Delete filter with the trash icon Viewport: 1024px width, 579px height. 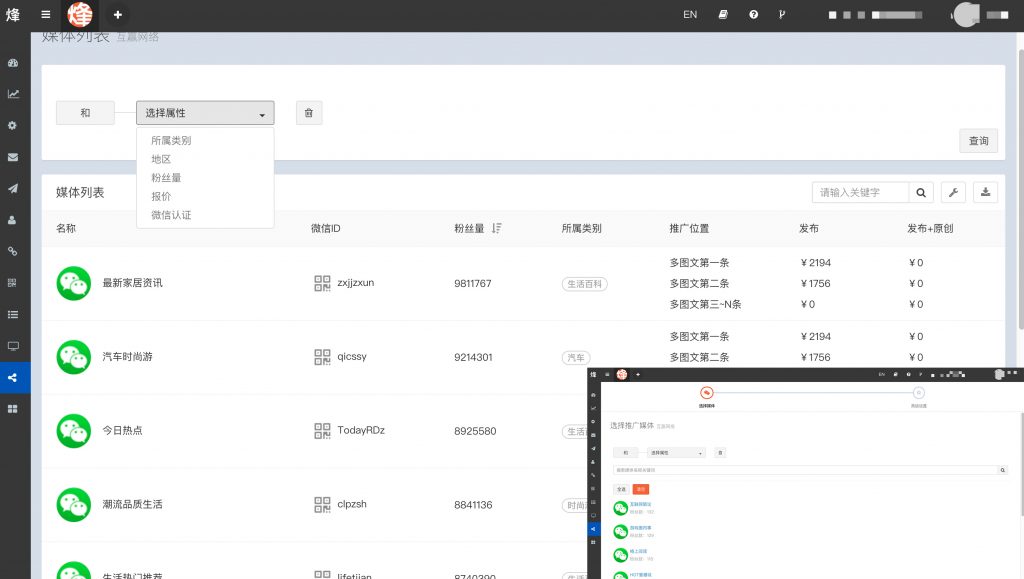coord(309,113)
